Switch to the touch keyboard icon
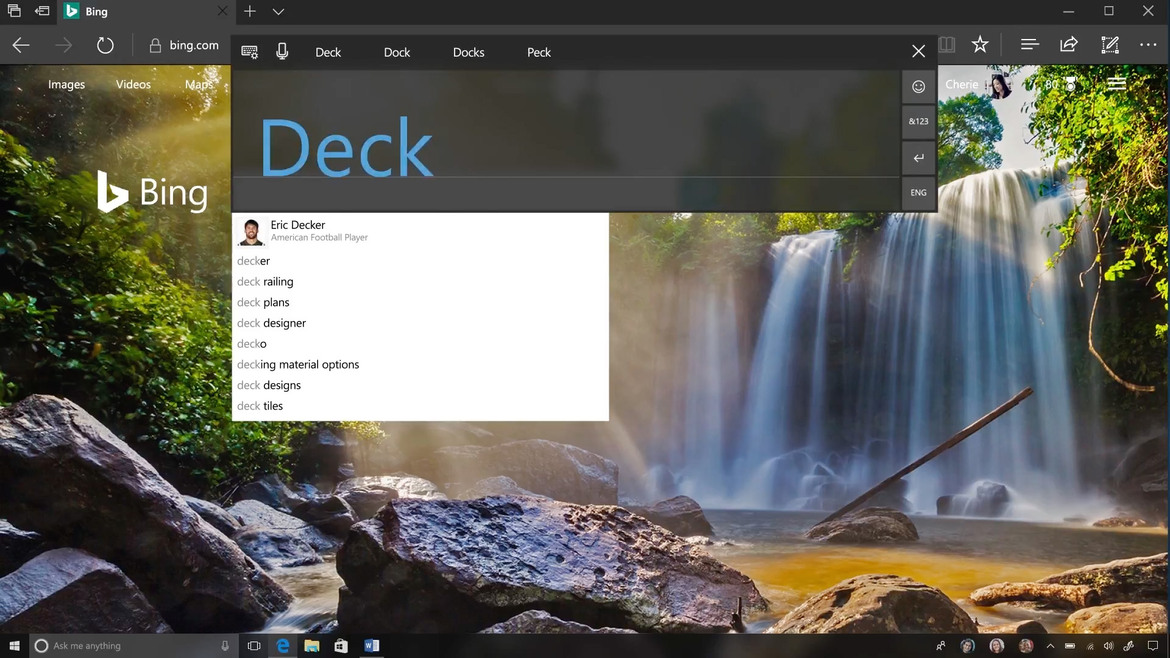1170x658 pixels. click(250, 51)
